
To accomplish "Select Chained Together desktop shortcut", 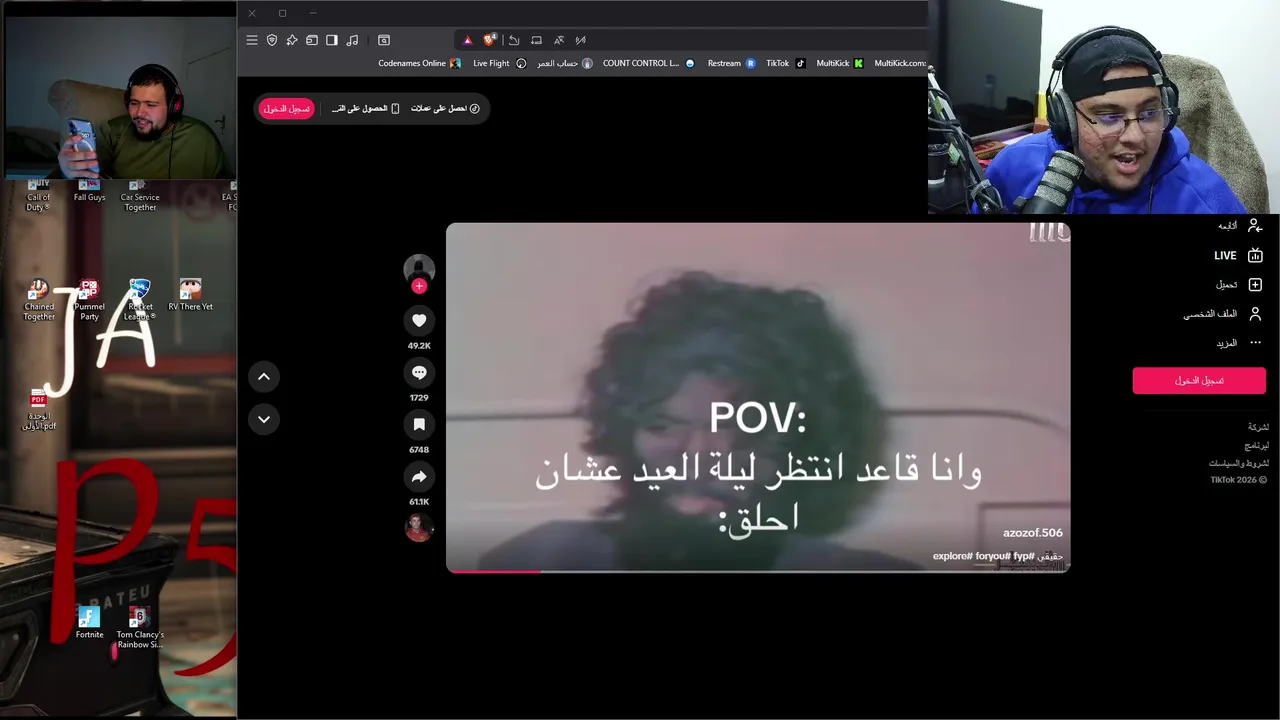I will (39, 300).
